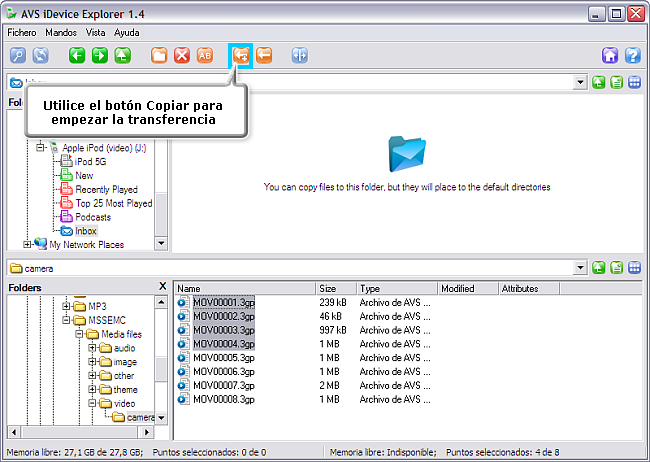This screenshot has width=650, height=462.
Task: Select Podcasts in device tree
Action: coord(93,217)
